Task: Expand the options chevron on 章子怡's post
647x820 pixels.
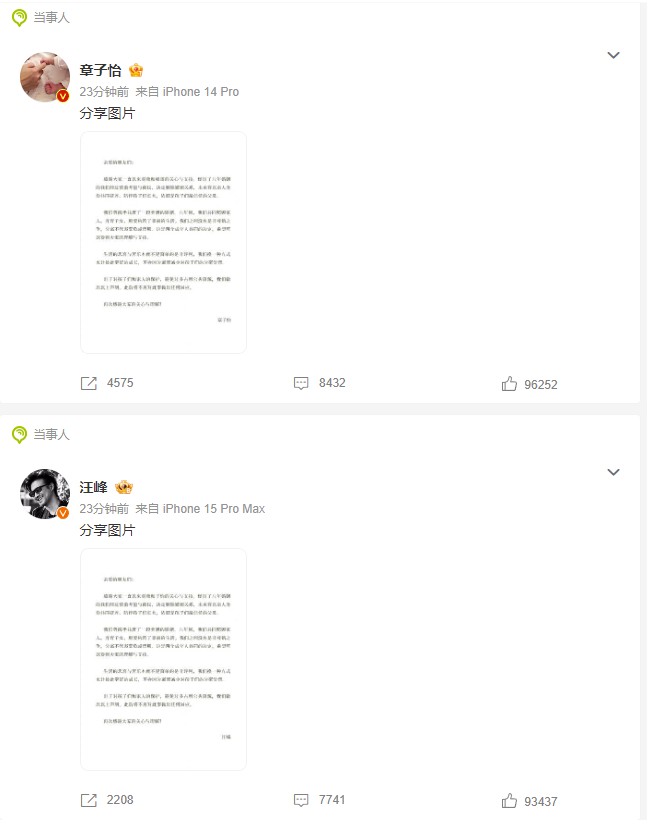Action: [613, 55]
